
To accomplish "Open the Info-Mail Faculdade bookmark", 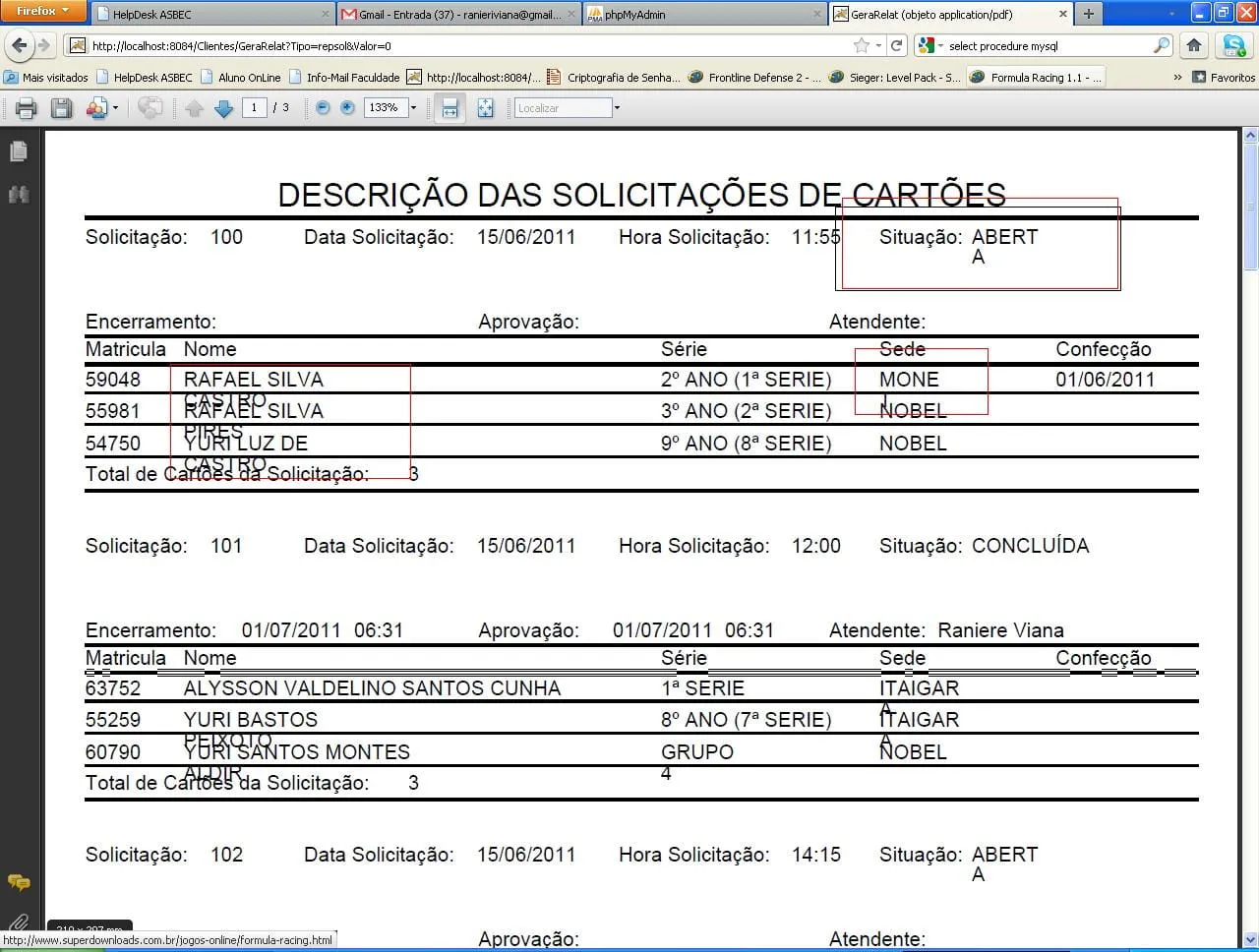I will coord(344,78).
